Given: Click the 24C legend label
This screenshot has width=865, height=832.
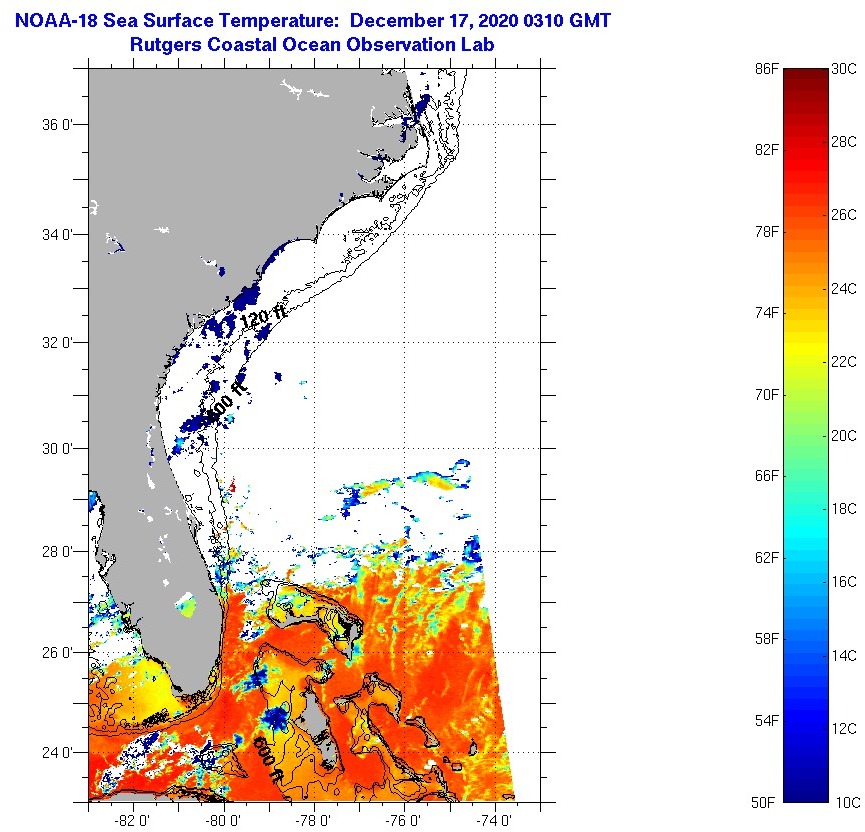Looking at the screenshot, I should [844, 289].
